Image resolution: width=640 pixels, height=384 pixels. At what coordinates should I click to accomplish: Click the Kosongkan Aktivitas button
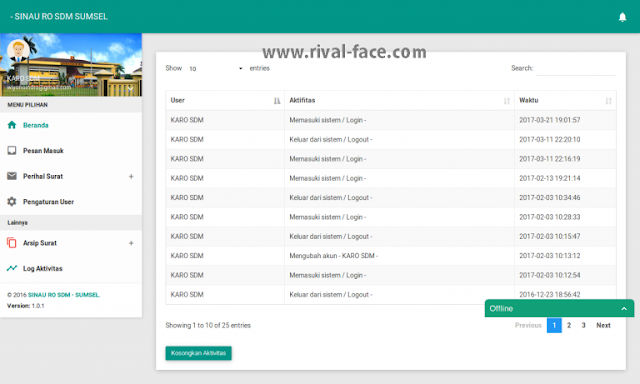click(198, 353)
